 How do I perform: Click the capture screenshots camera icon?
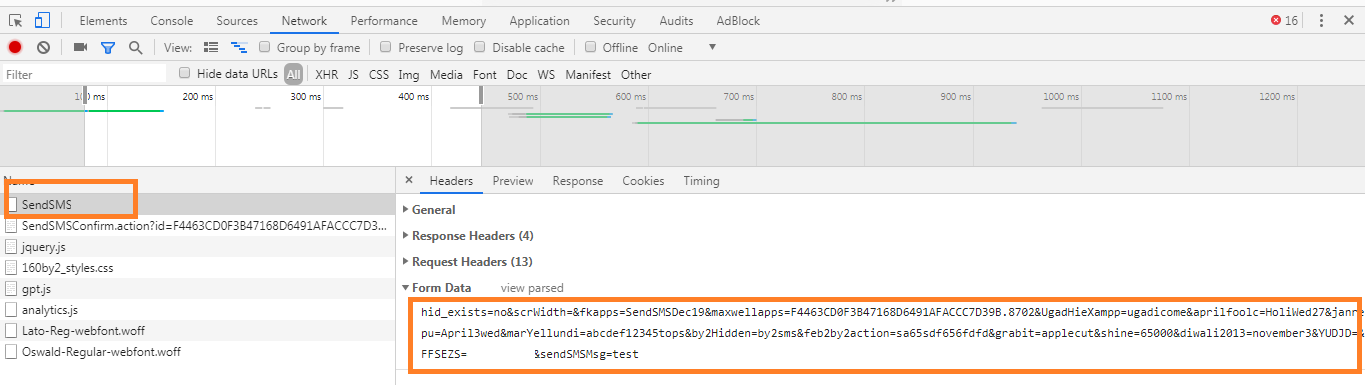pos(81,47)
